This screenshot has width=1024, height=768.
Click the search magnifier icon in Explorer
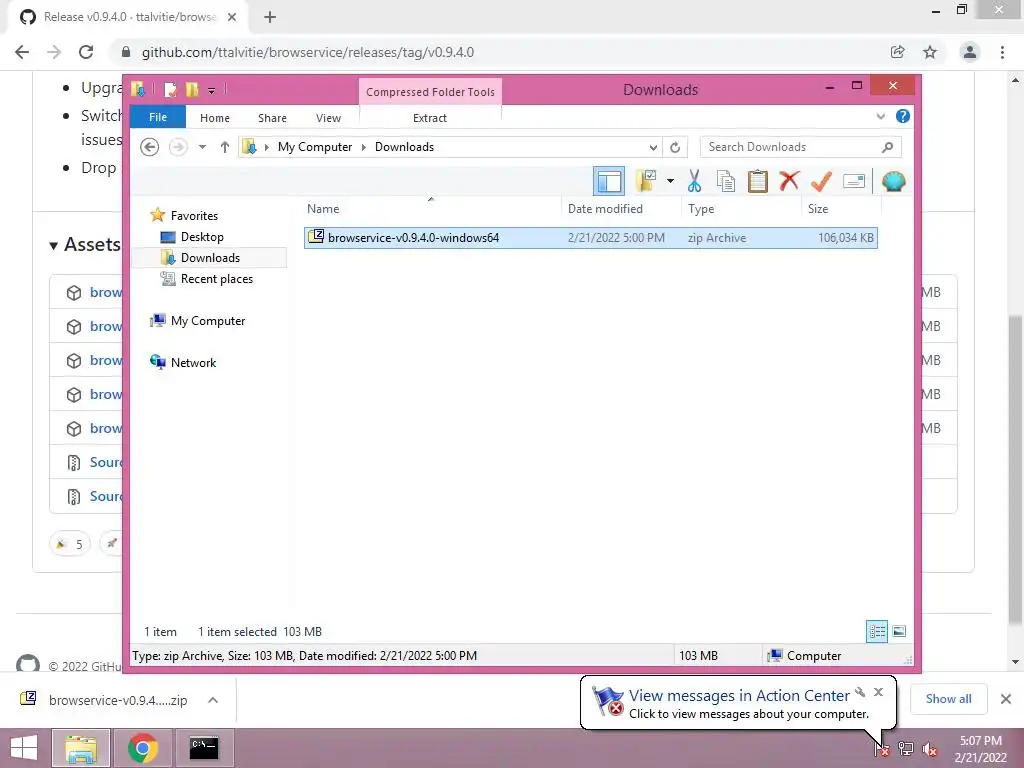coord(887,147)
